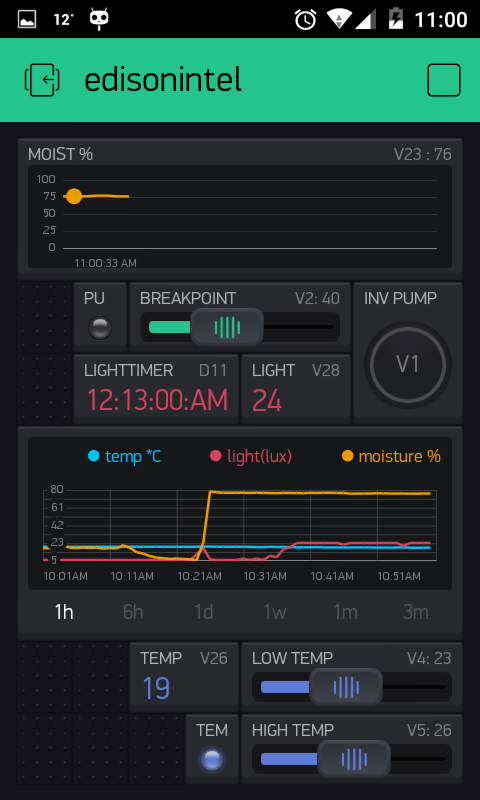Select the 1h time range tab
Image resolution: width=480 pixels, height=800 pixels.
(64, 611)
